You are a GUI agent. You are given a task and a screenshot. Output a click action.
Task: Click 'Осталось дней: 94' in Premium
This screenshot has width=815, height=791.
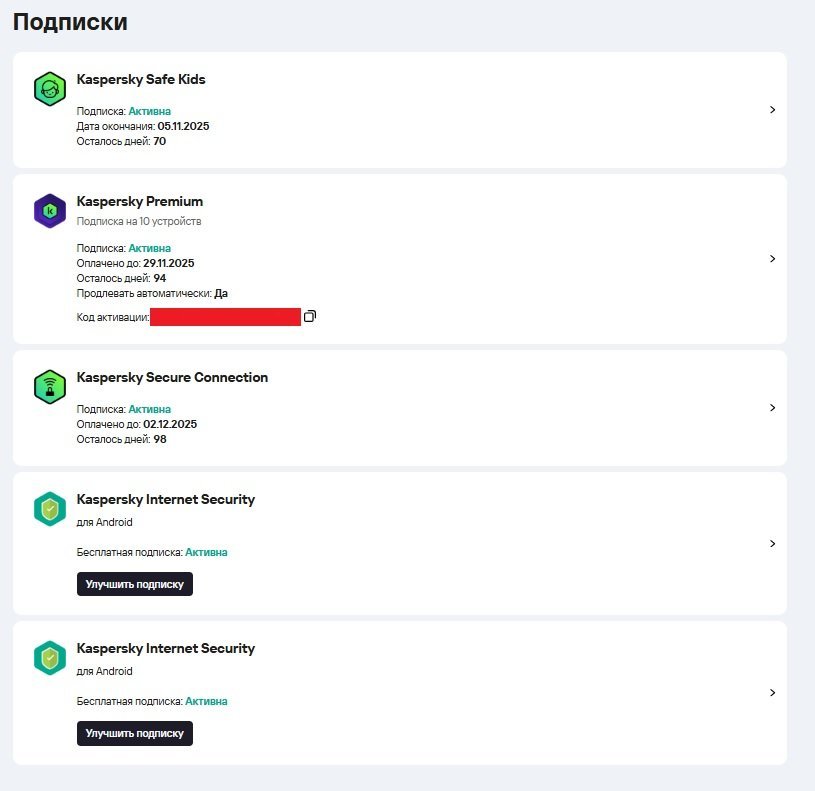click(121, 279)
